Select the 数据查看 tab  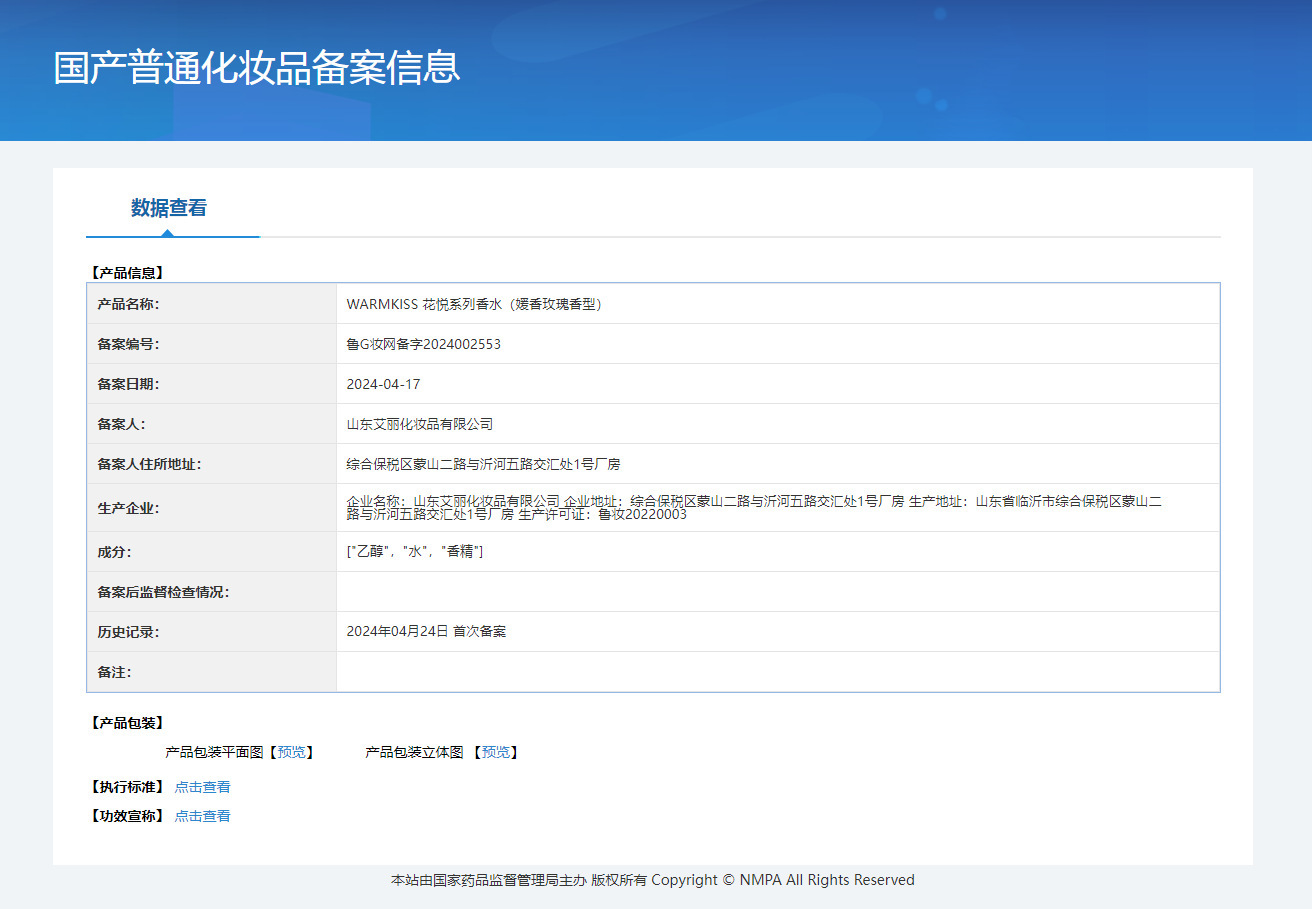click(x=169, y=208)
